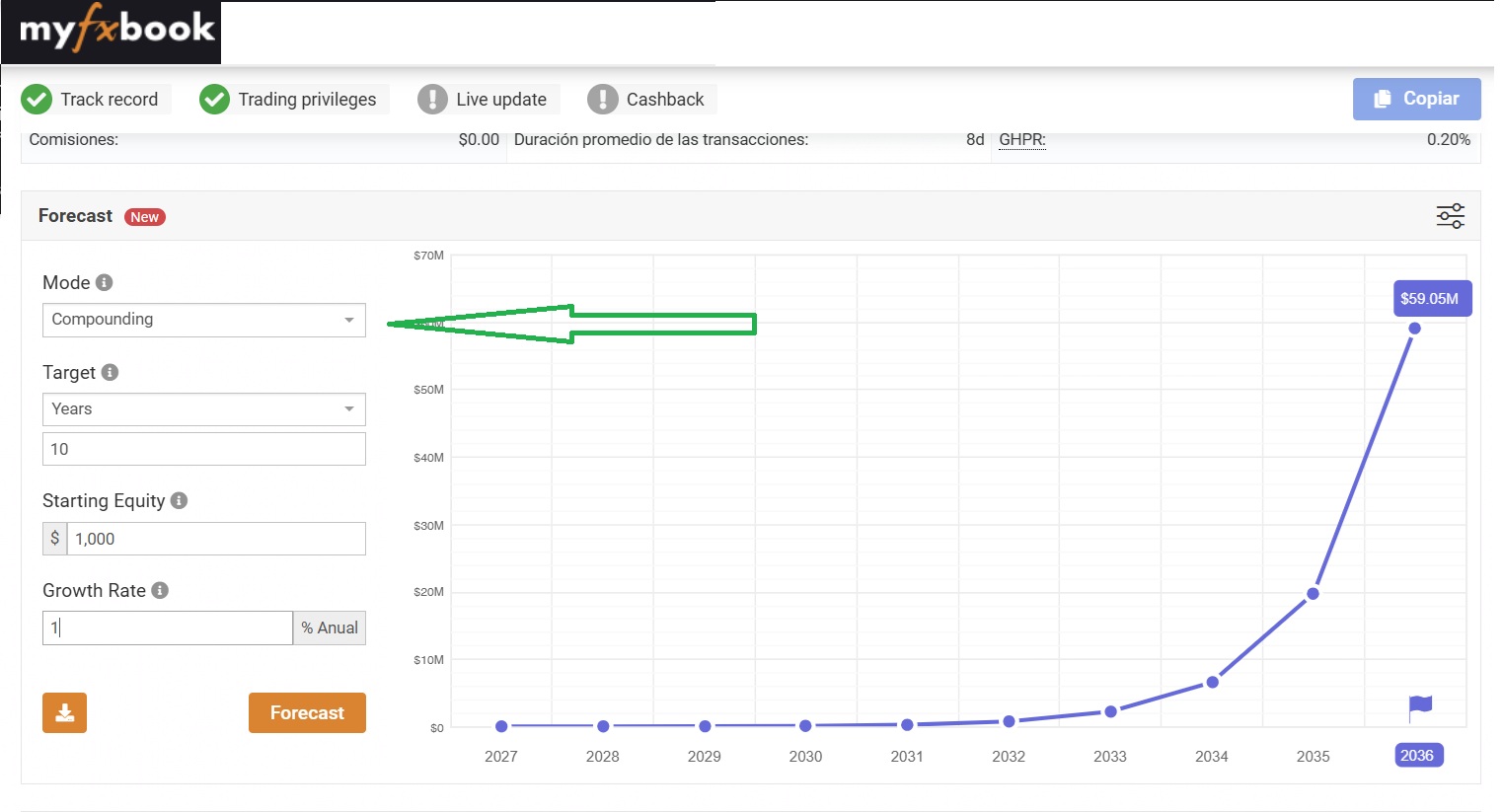Click the myfxbook logo
Viewport: 1503px width, 812px height.
click(x=115, y=32)
